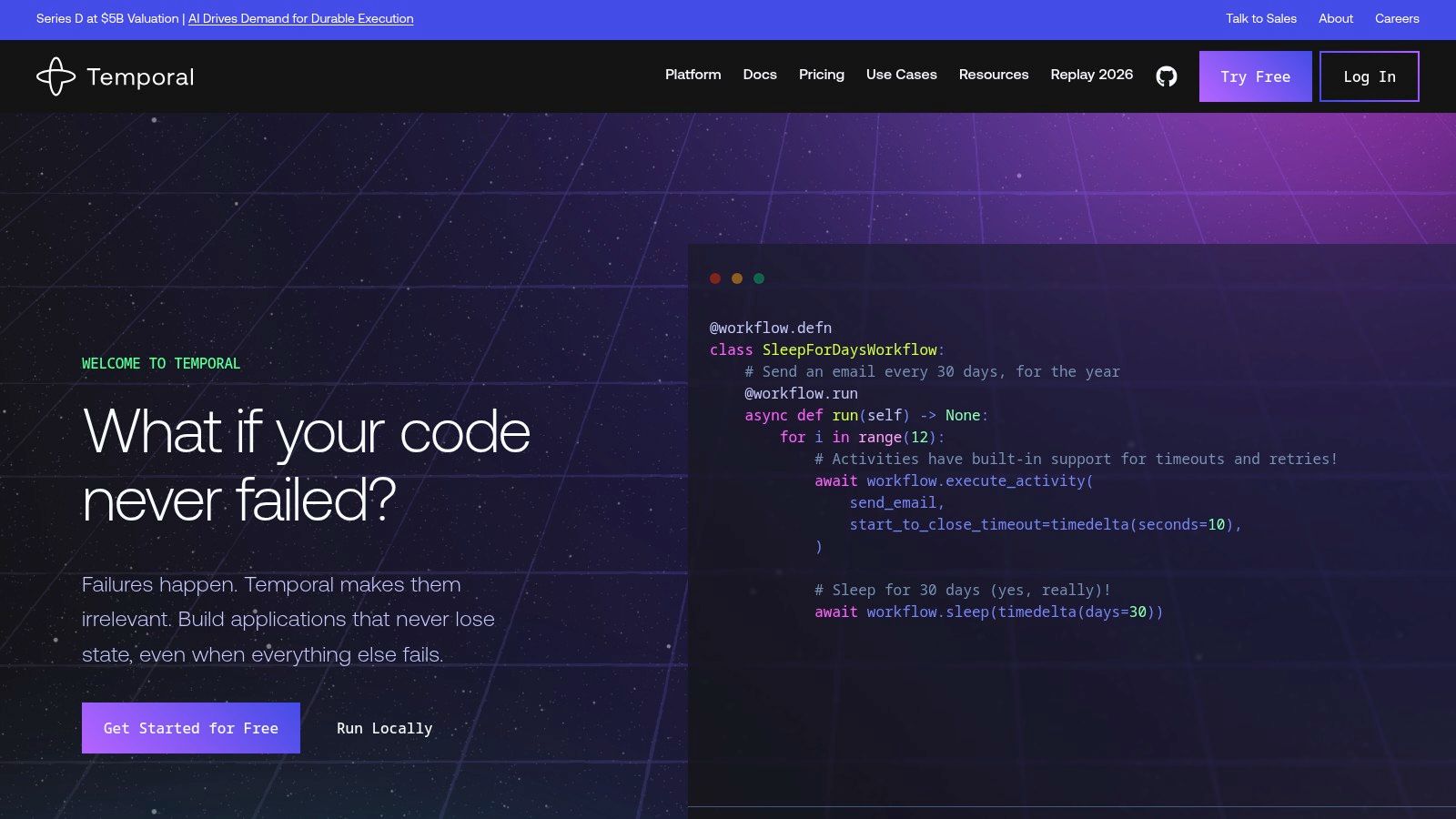Viewport: 1456px width, 819px height.
Task: Open the Use Cases menu
Action: point(902,75)
